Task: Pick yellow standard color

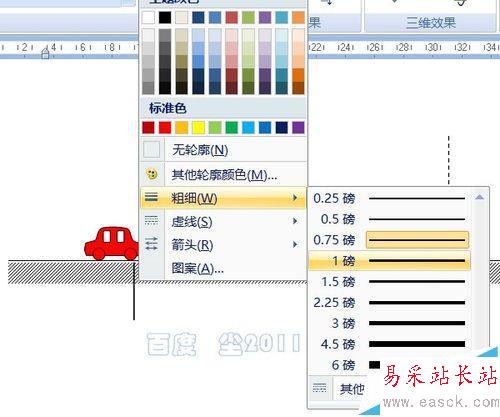Action: (198, 127)
